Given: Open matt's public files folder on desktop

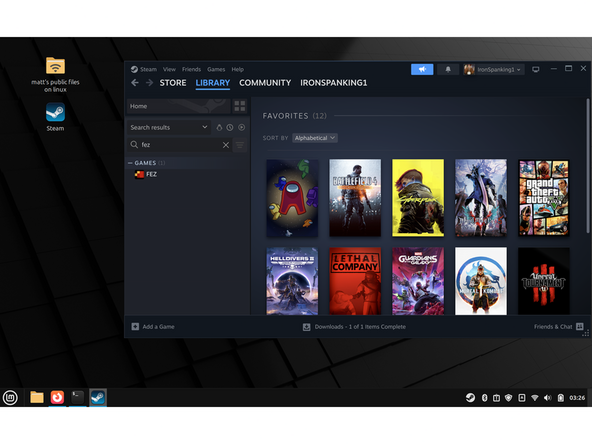Looking at the screenshot, I should coord(55,74).
